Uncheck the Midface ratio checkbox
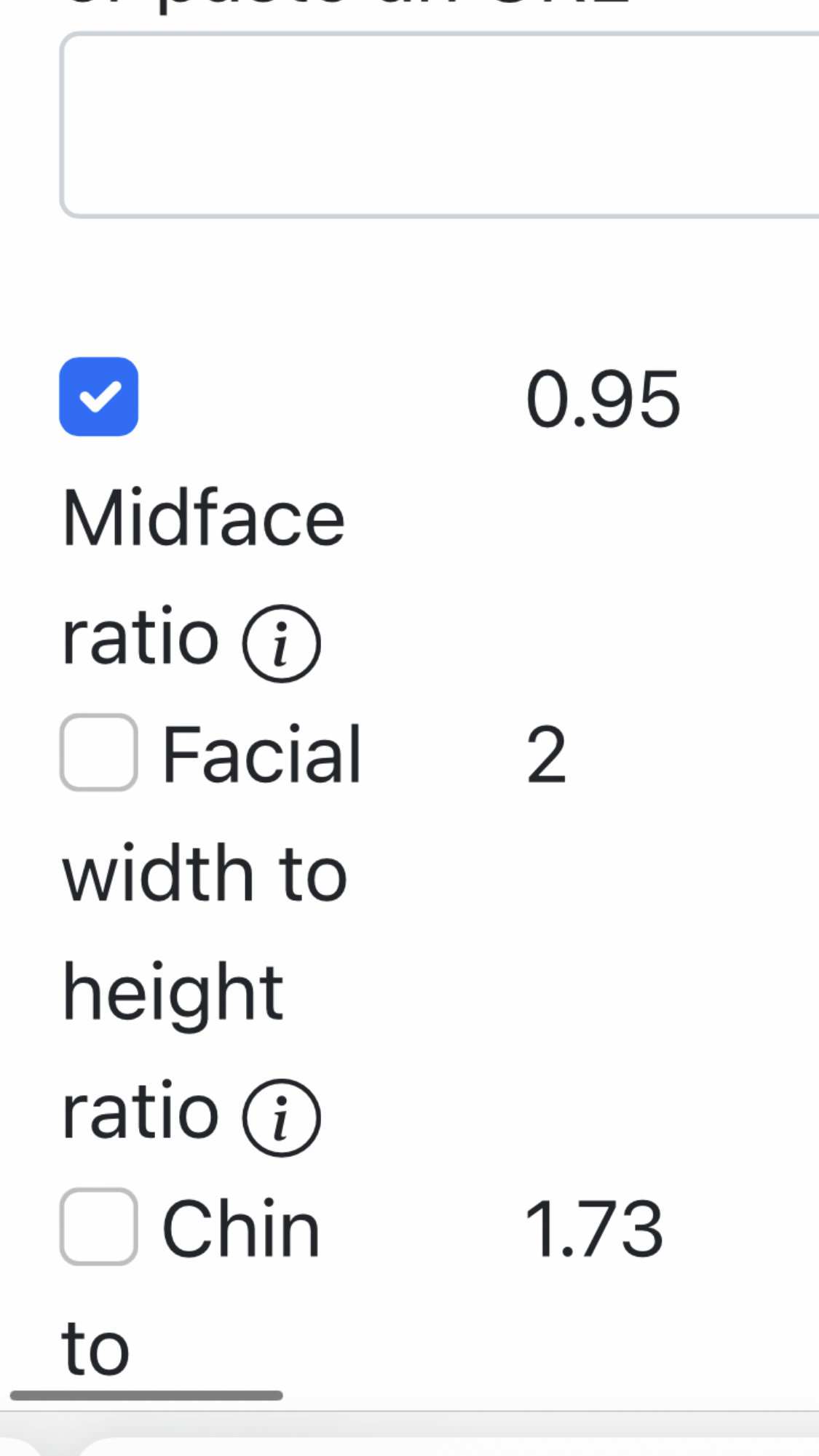The image size is (819, 1456). tap(99, 397)
